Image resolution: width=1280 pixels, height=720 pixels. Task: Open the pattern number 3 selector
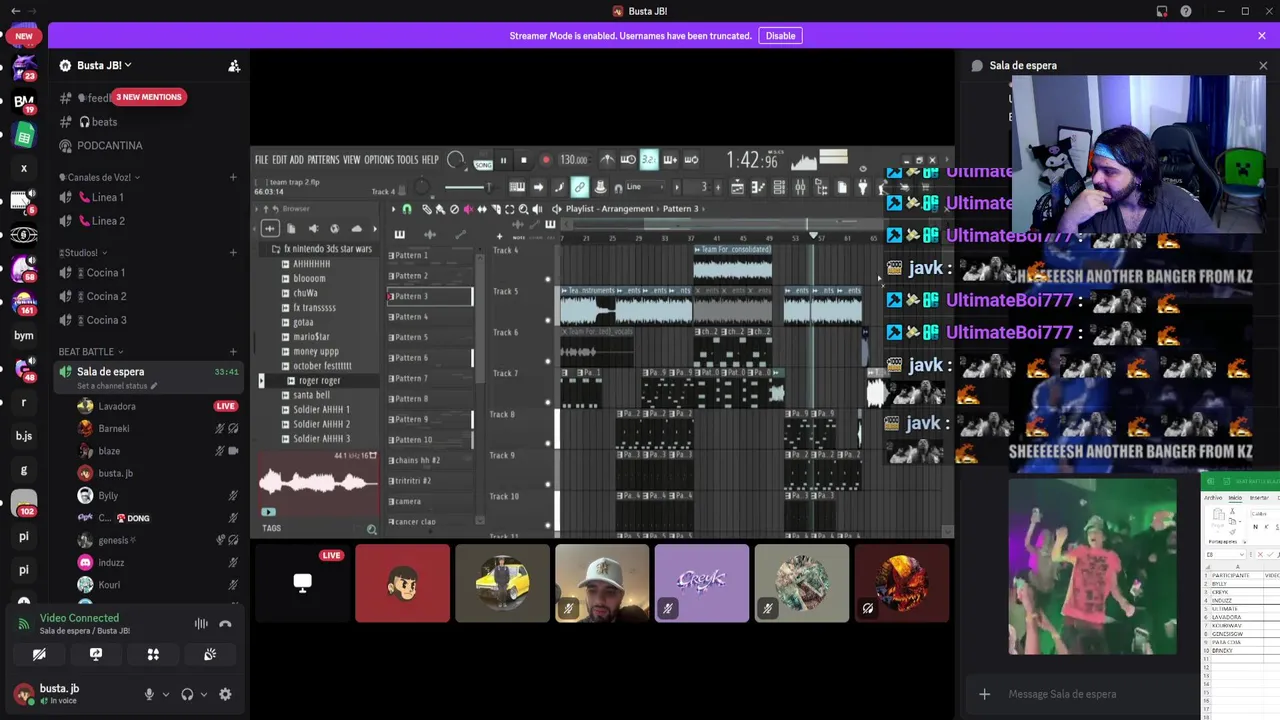pos(703,187)
